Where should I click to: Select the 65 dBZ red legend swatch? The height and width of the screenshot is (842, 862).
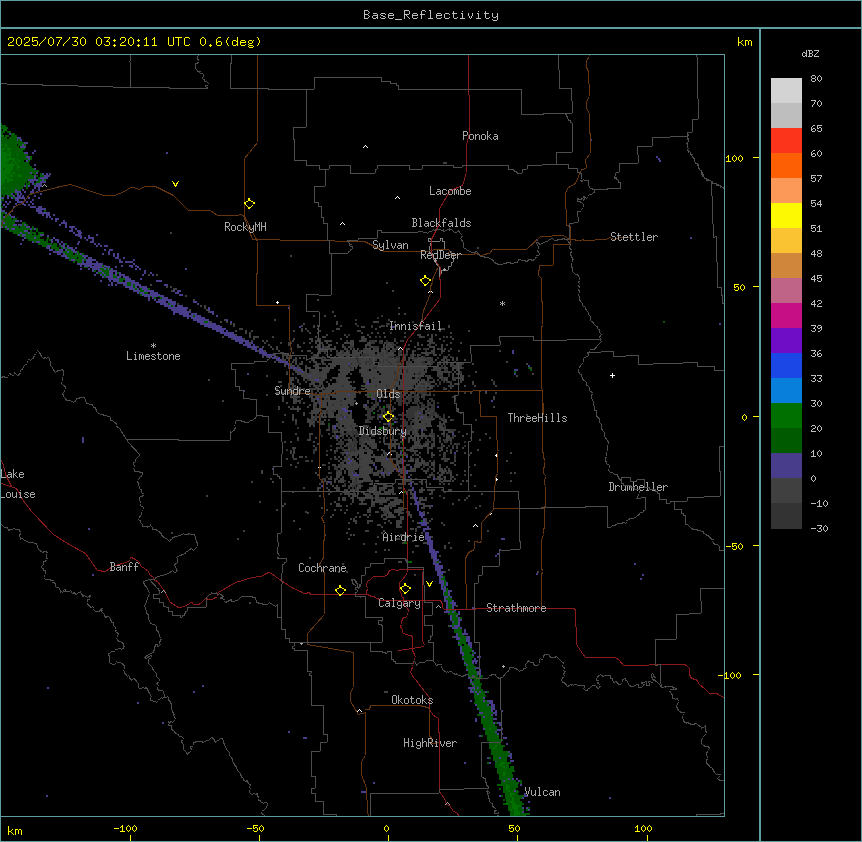786,140
